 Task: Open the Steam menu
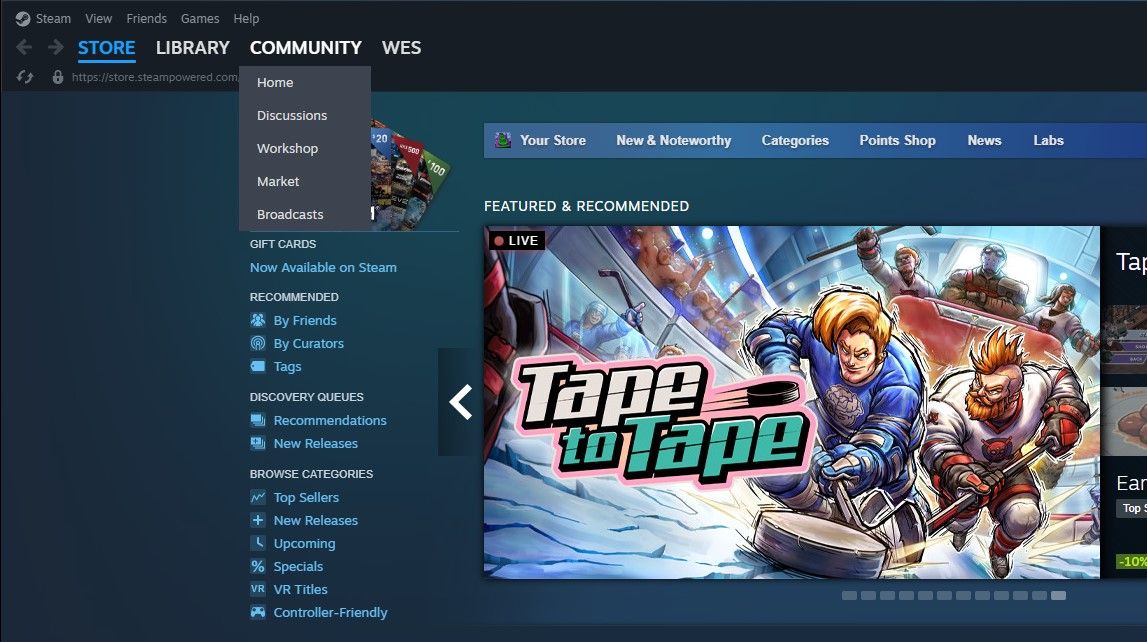53,19
